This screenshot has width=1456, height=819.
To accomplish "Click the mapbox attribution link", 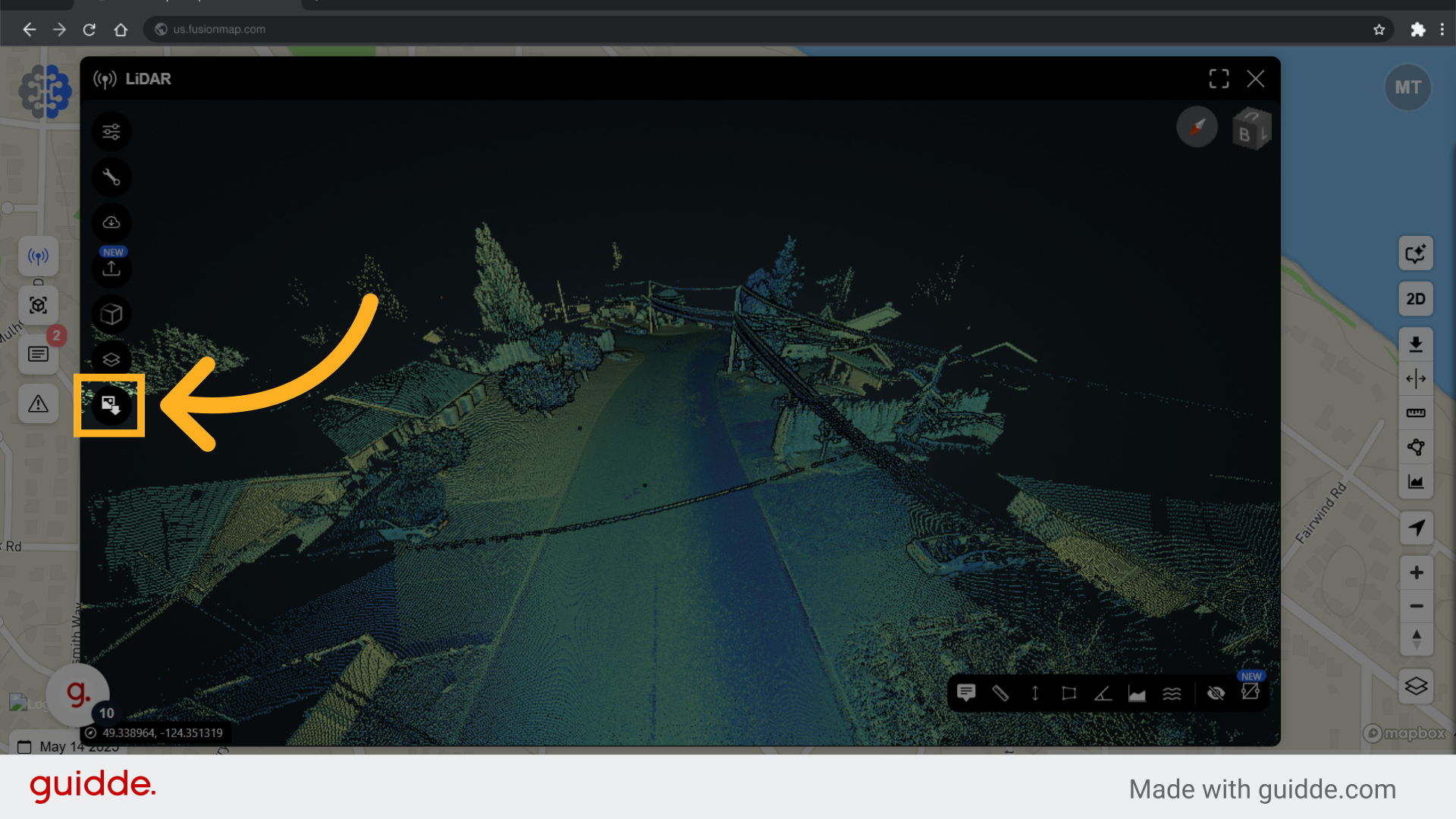I will [x=1404, y=733].
